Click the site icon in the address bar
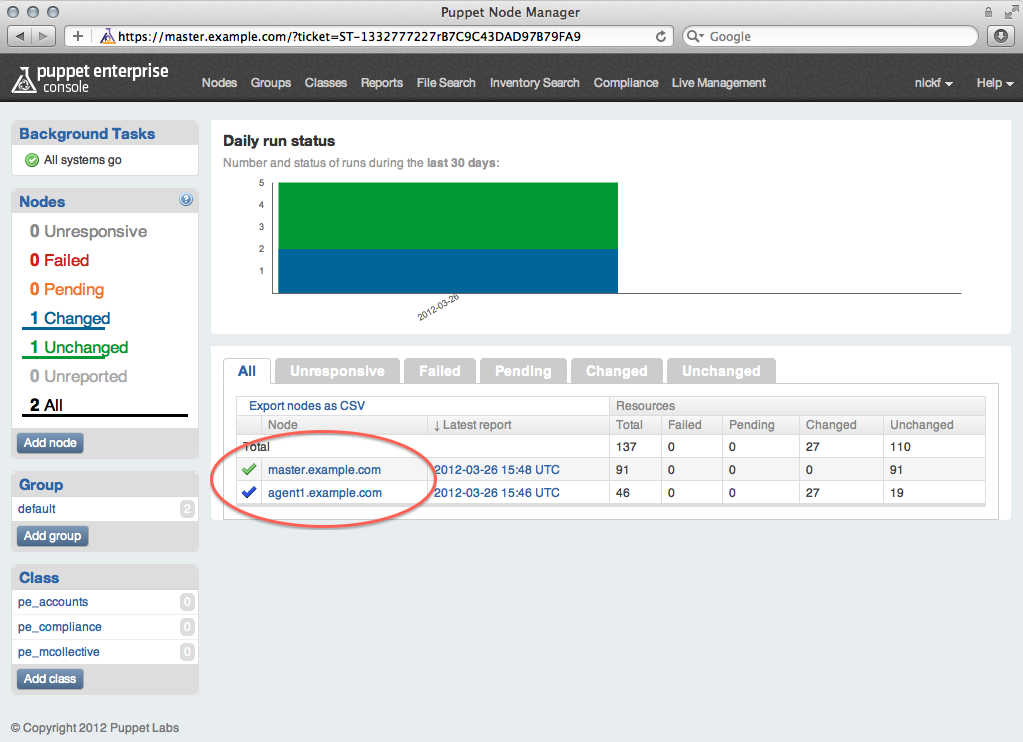Screen dimensions: 1023x742 108,37
